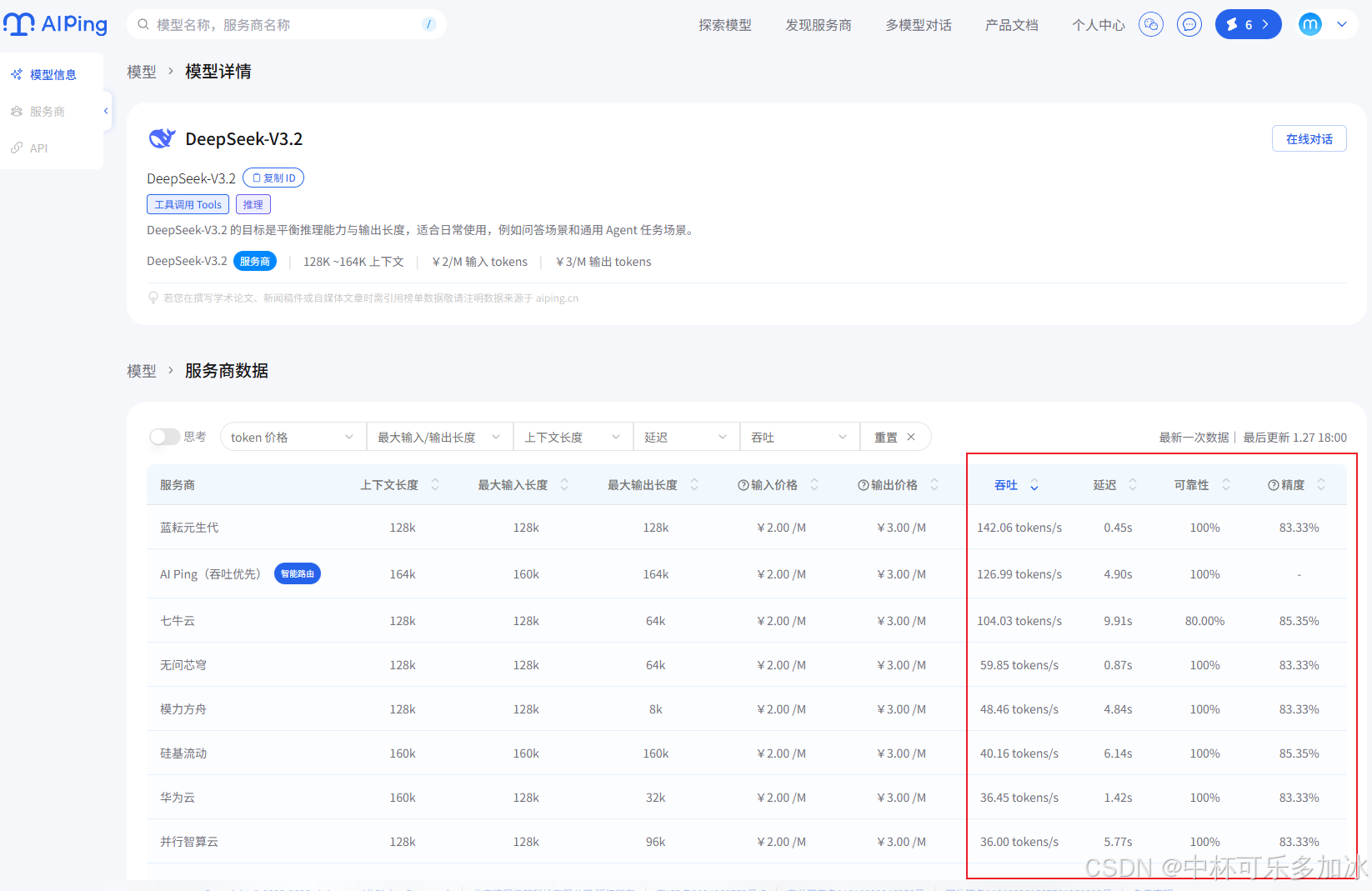The image size is (1372, 891).
Task: Click the 重置 reset button
Action: pyautogui.click(x=895, y=437)
